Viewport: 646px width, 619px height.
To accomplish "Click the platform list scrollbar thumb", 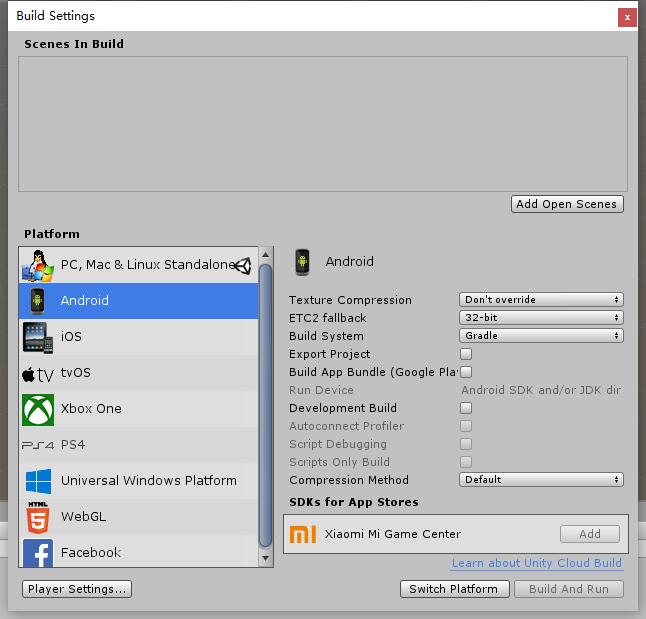I will [265, 406].
